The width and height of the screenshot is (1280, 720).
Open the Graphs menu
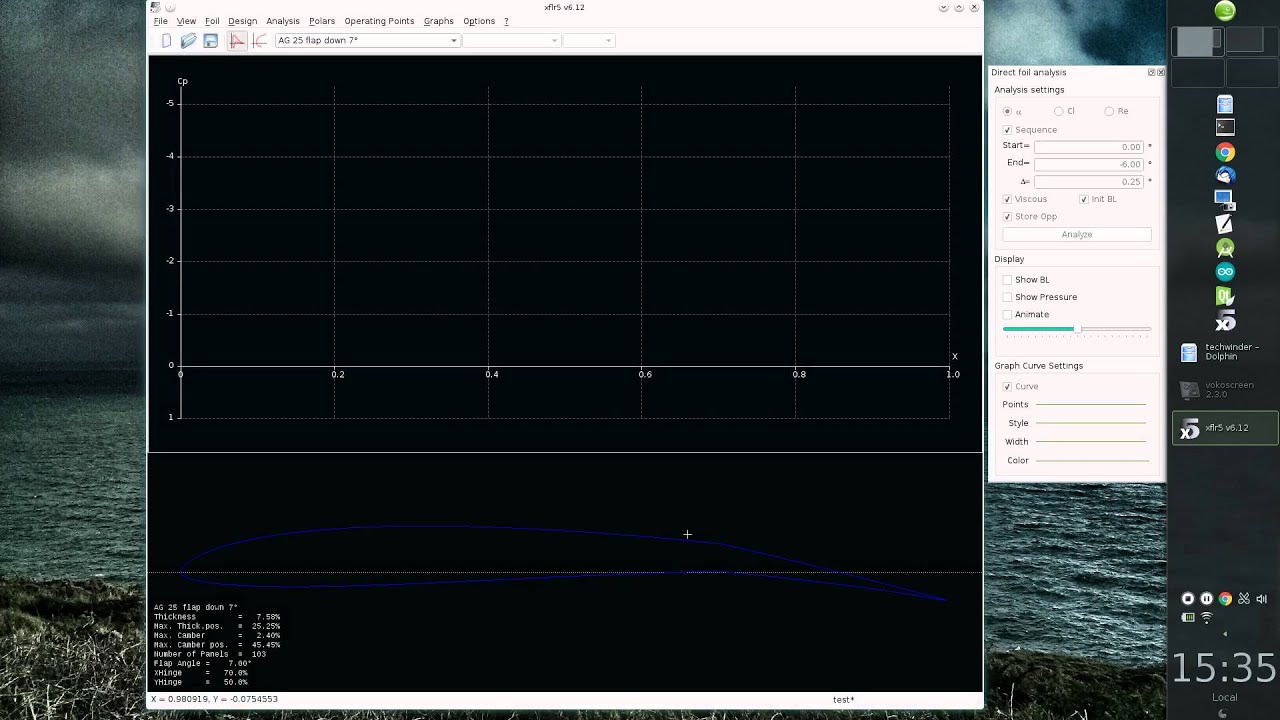click(438, 21)
